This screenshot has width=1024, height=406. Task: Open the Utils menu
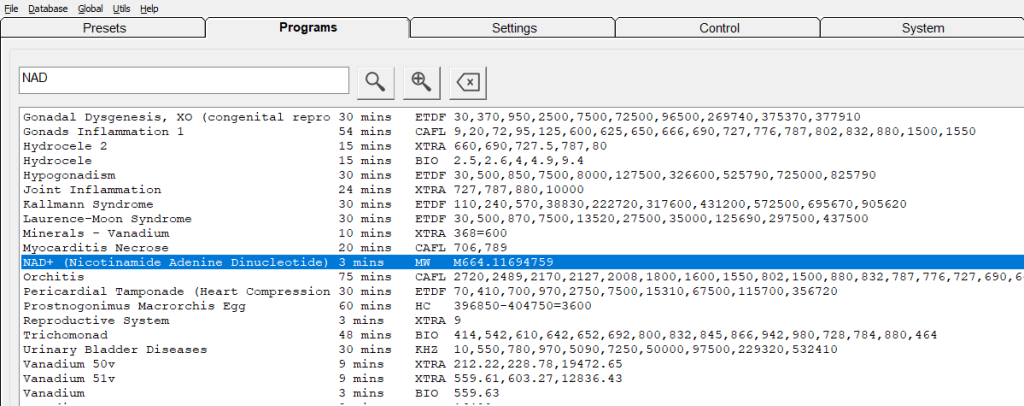[122, 8]
